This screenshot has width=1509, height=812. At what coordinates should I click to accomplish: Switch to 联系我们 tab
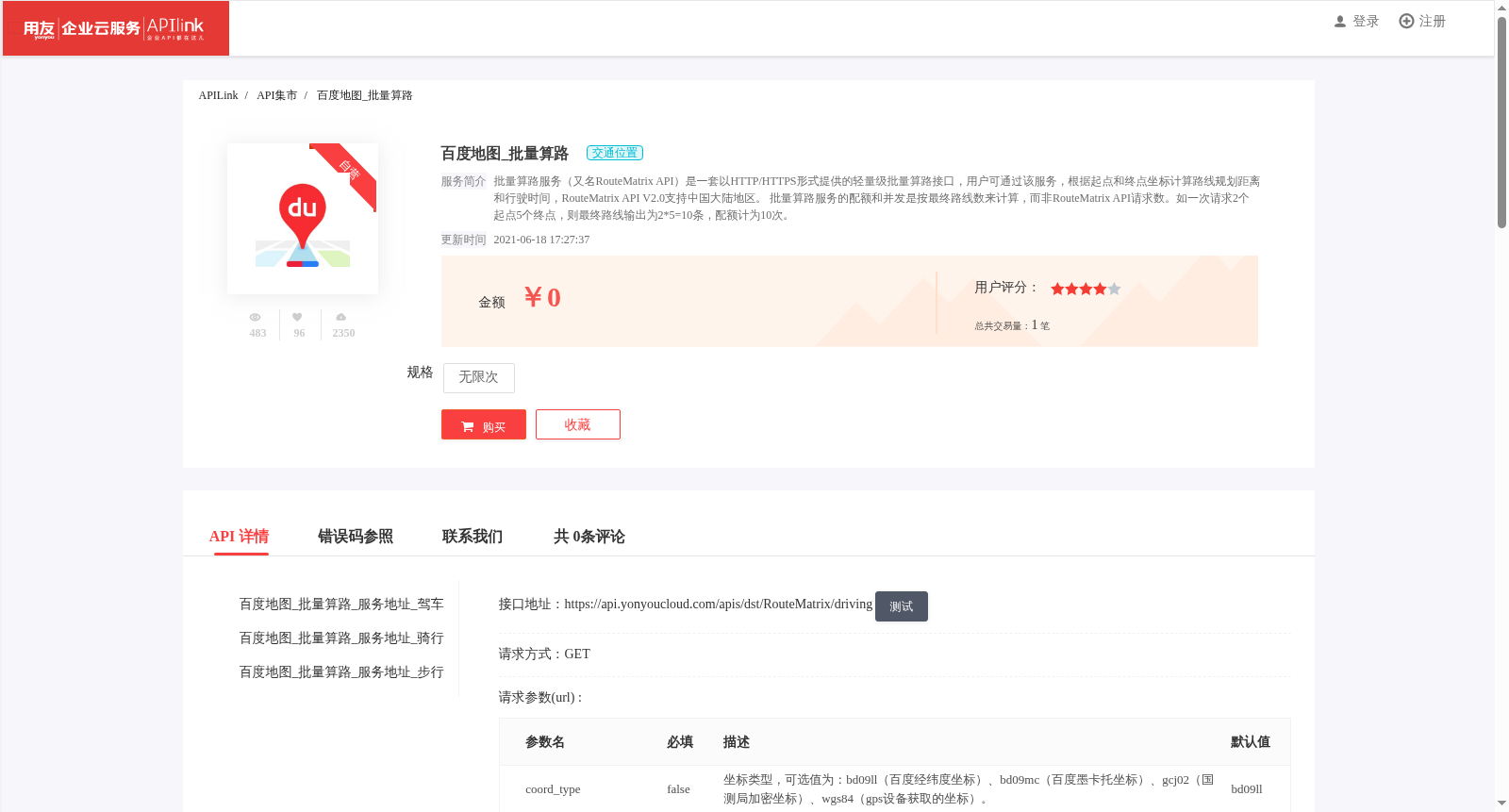click(x=473, y=537)
